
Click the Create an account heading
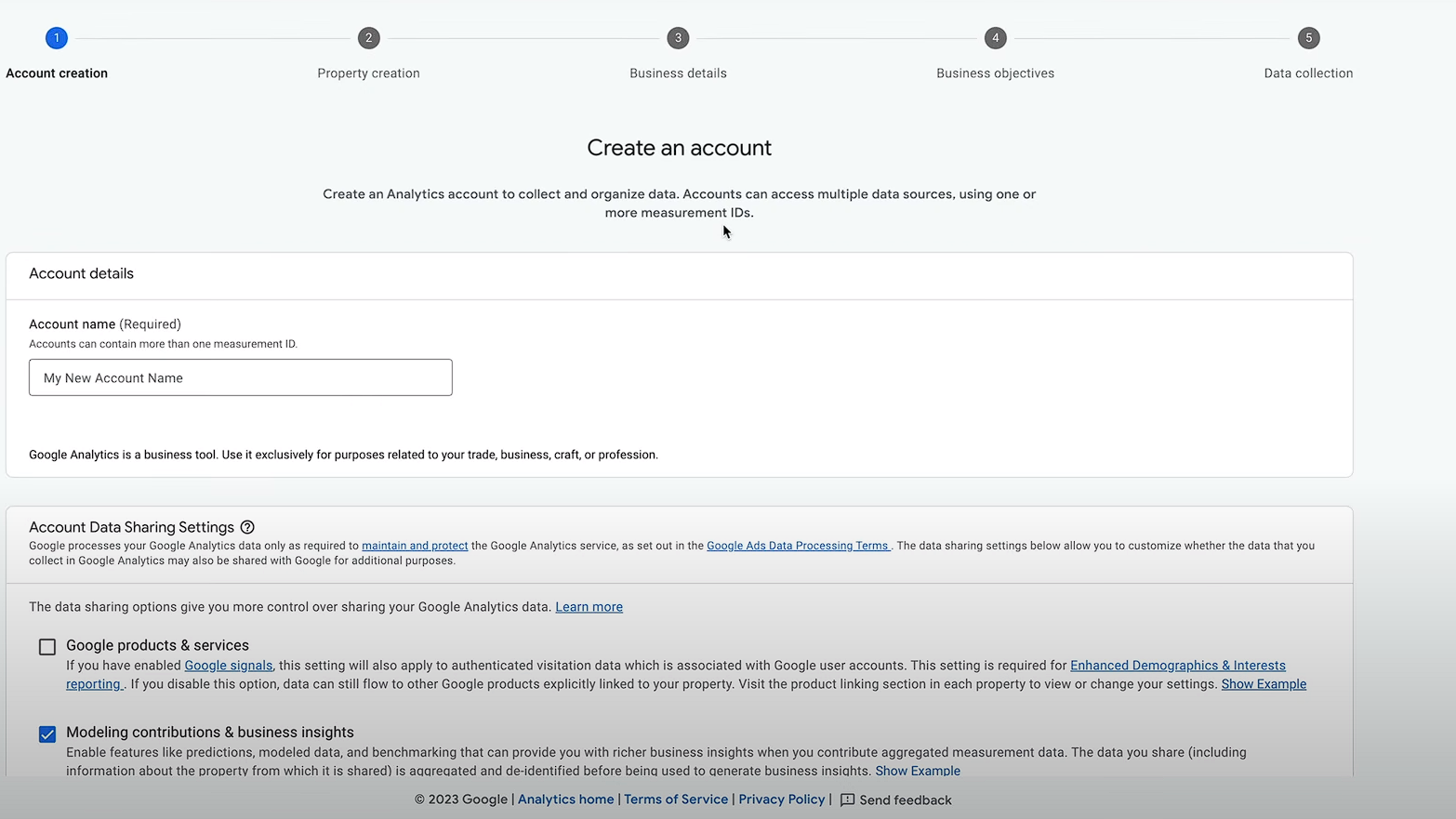pyautogui.click(x=680, y=148)
